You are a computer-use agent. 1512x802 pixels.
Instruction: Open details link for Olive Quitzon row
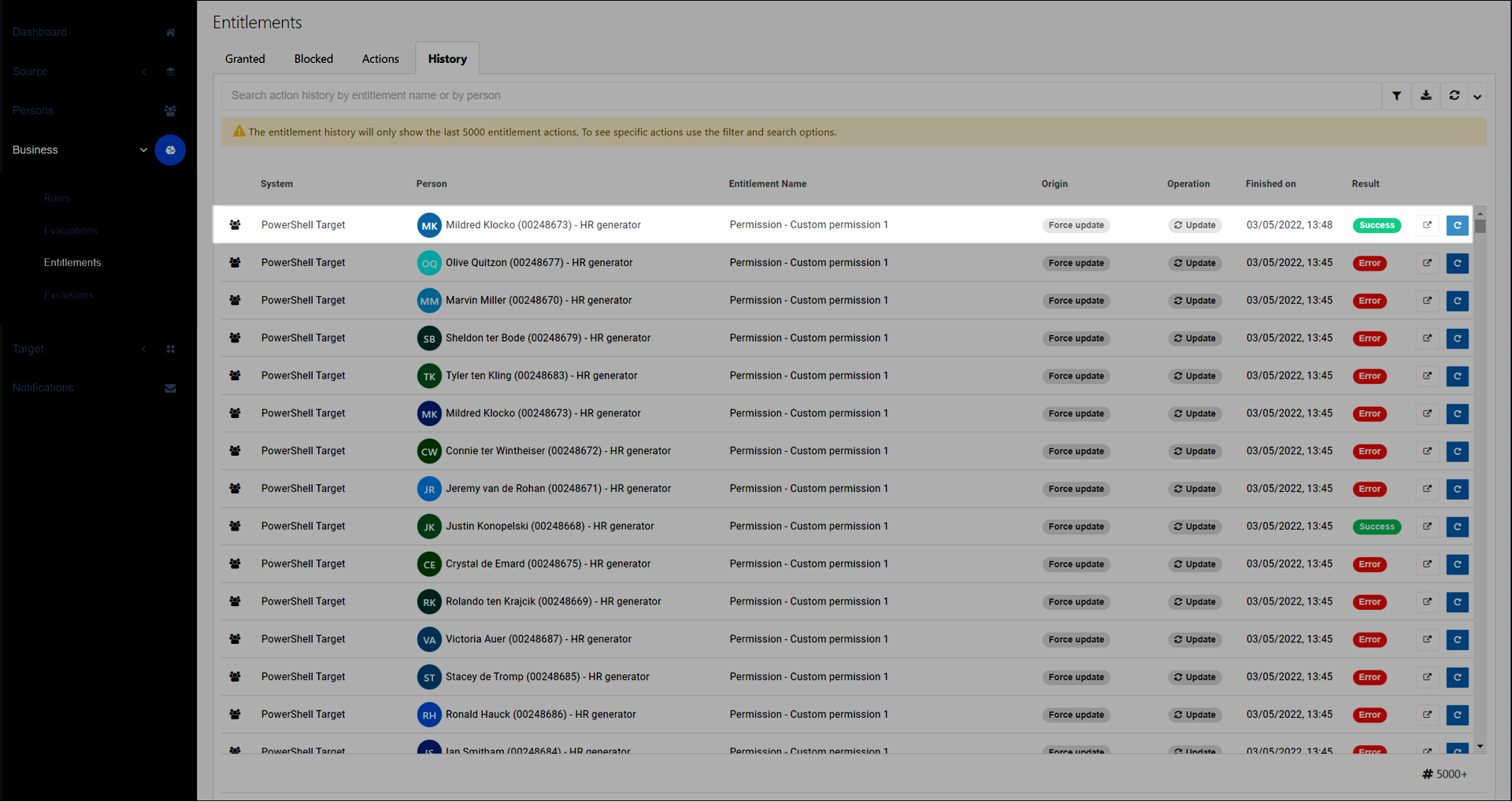pyautogui.click(x=1427, y=263)
